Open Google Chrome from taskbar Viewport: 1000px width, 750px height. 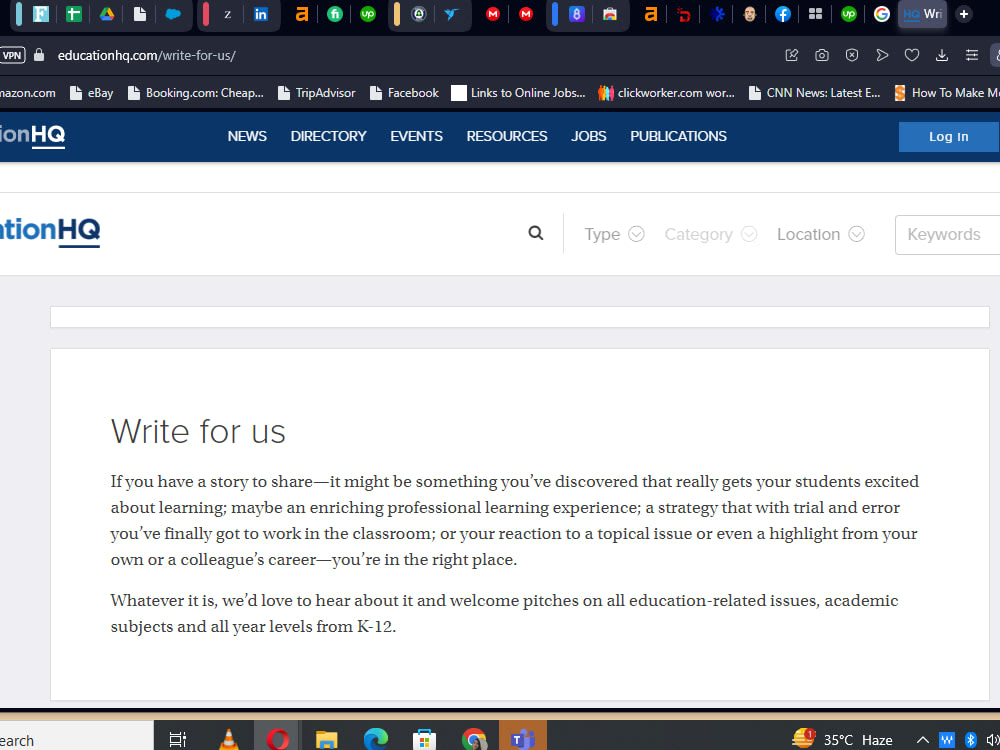(474, 740)
